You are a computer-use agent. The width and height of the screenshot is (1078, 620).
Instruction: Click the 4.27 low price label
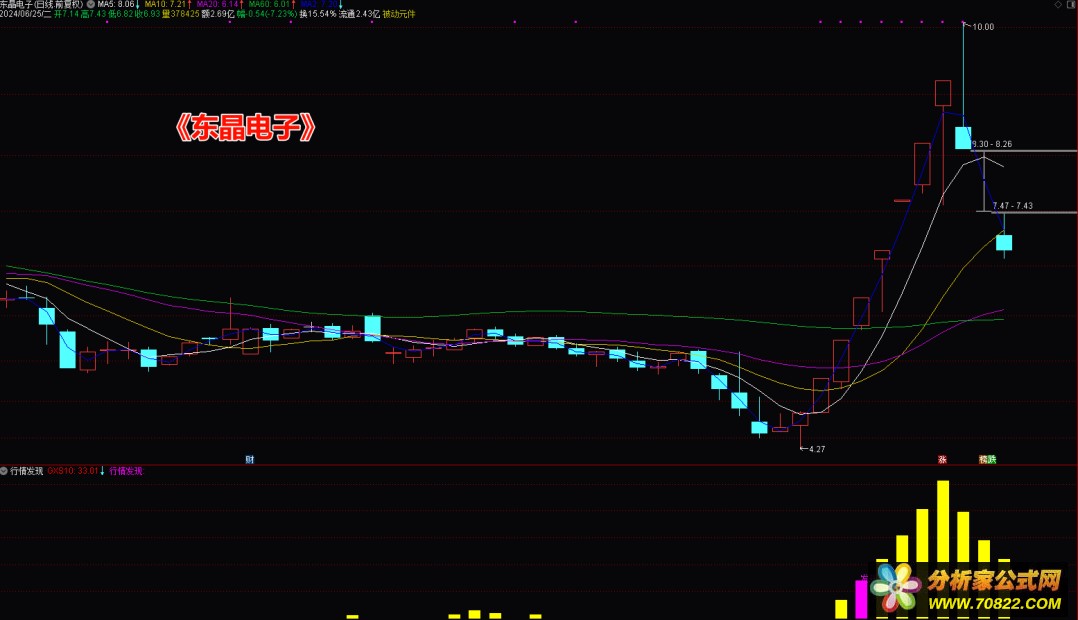(817, 449)
